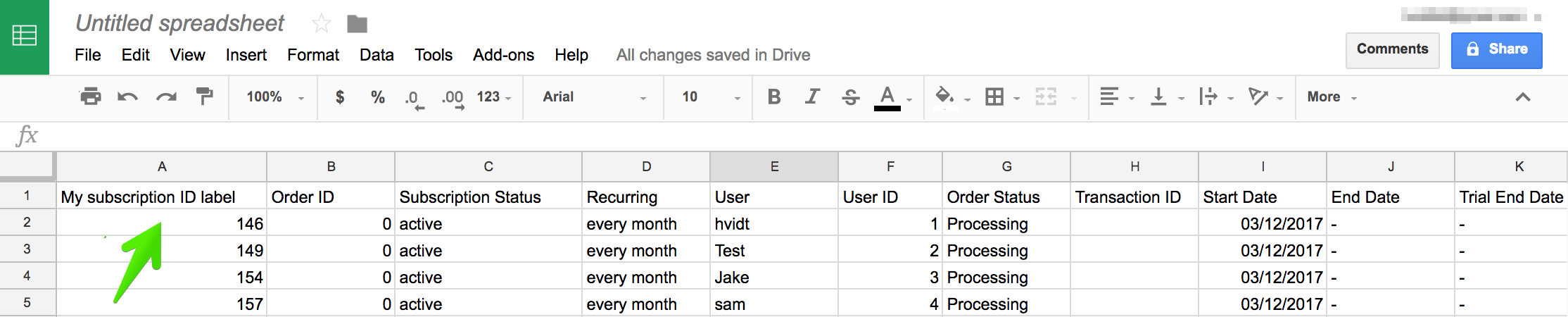Open vertical align options

pos(1158,97)
